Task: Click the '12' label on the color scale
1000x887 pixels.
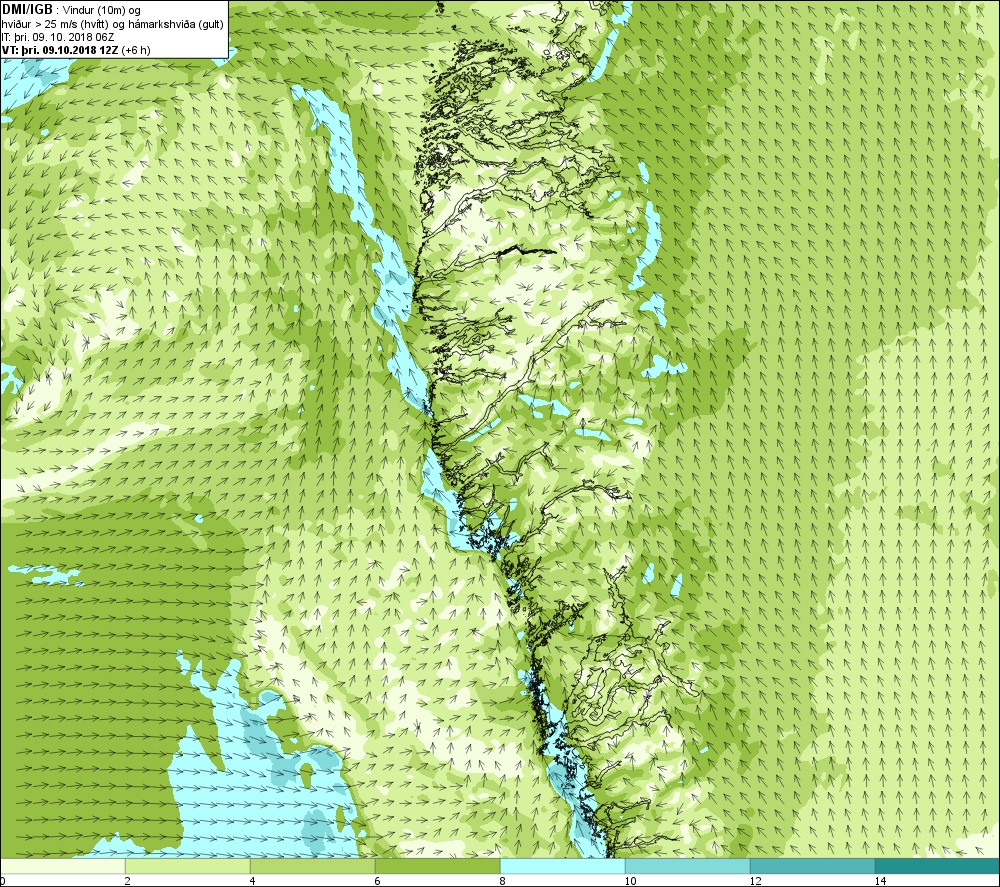Action: (755, 881)
